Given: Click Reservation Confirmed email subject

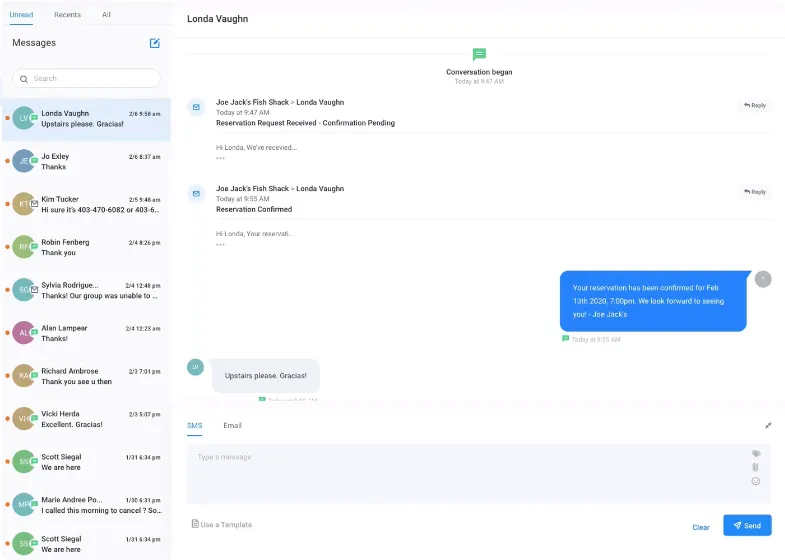Looking at the screenshot, I should [254, 210].
